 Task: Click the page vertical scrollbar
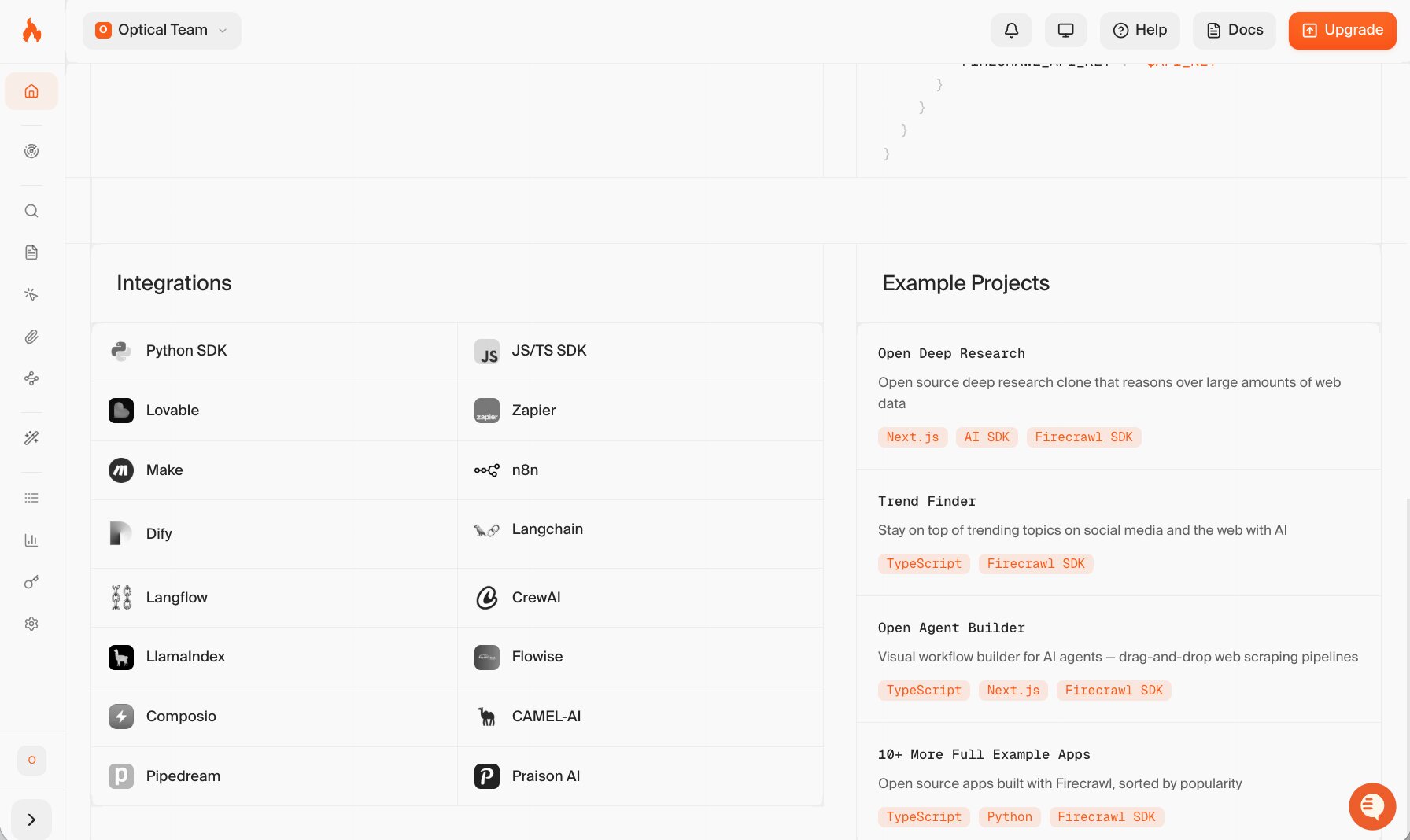1407,669
